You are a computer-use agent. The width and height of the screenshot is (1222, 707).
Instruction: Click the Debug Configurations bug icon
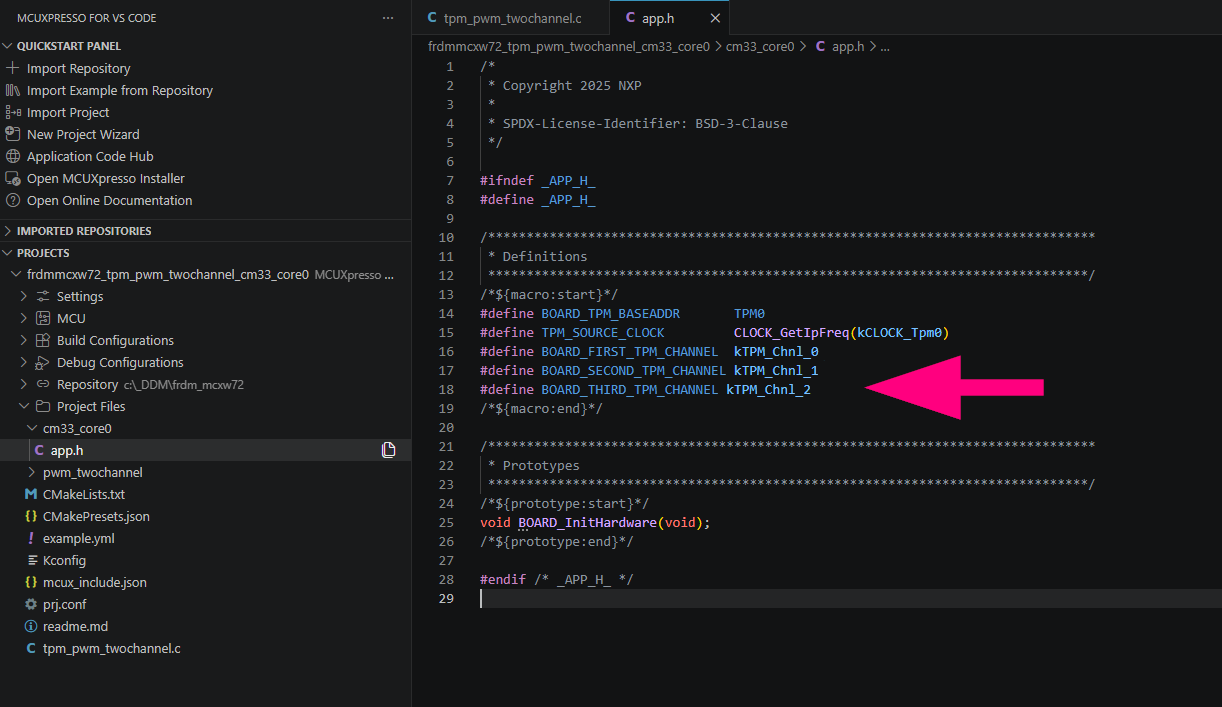pos(43,362)
